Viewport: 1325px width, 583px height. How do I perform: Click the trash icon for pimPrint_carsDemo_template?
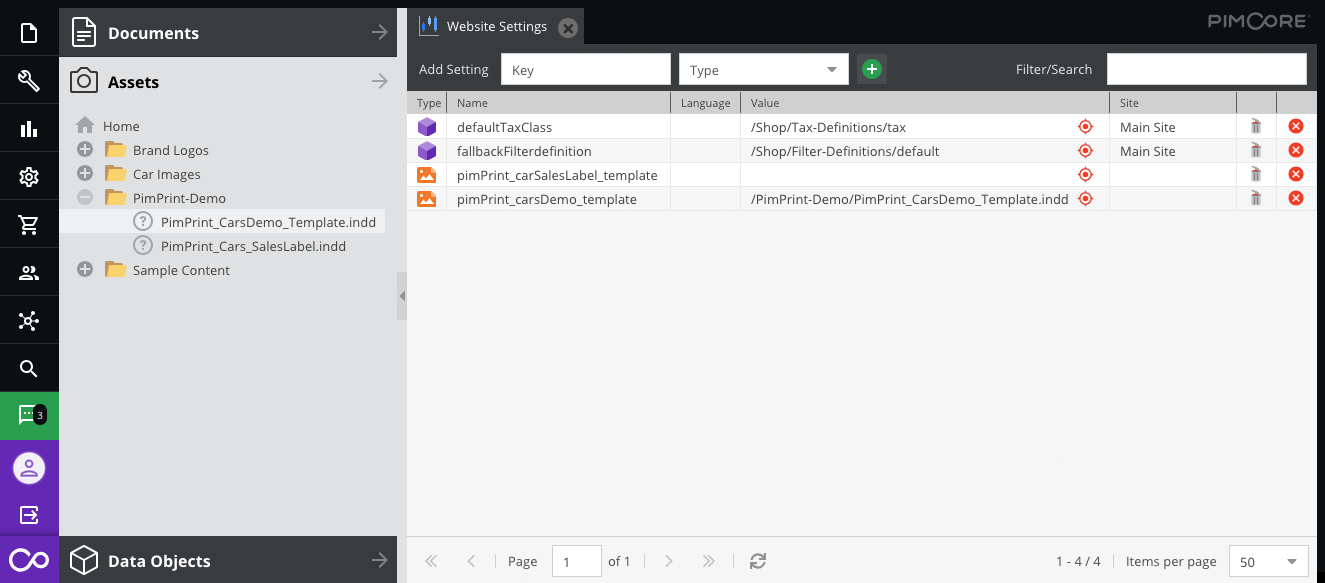pos(1256,199)
